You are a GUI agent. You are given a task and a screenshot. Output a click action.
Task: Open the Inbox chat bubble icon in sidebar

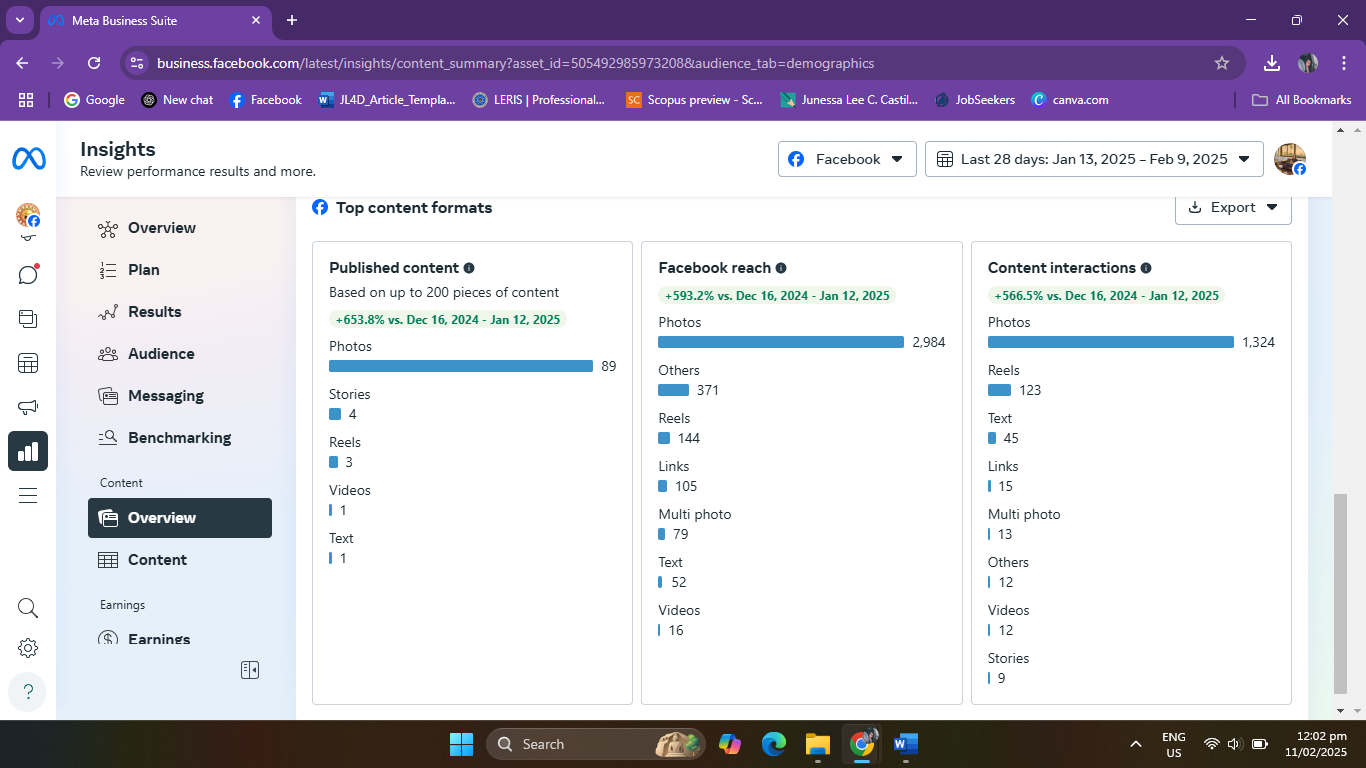click(28, 274)
